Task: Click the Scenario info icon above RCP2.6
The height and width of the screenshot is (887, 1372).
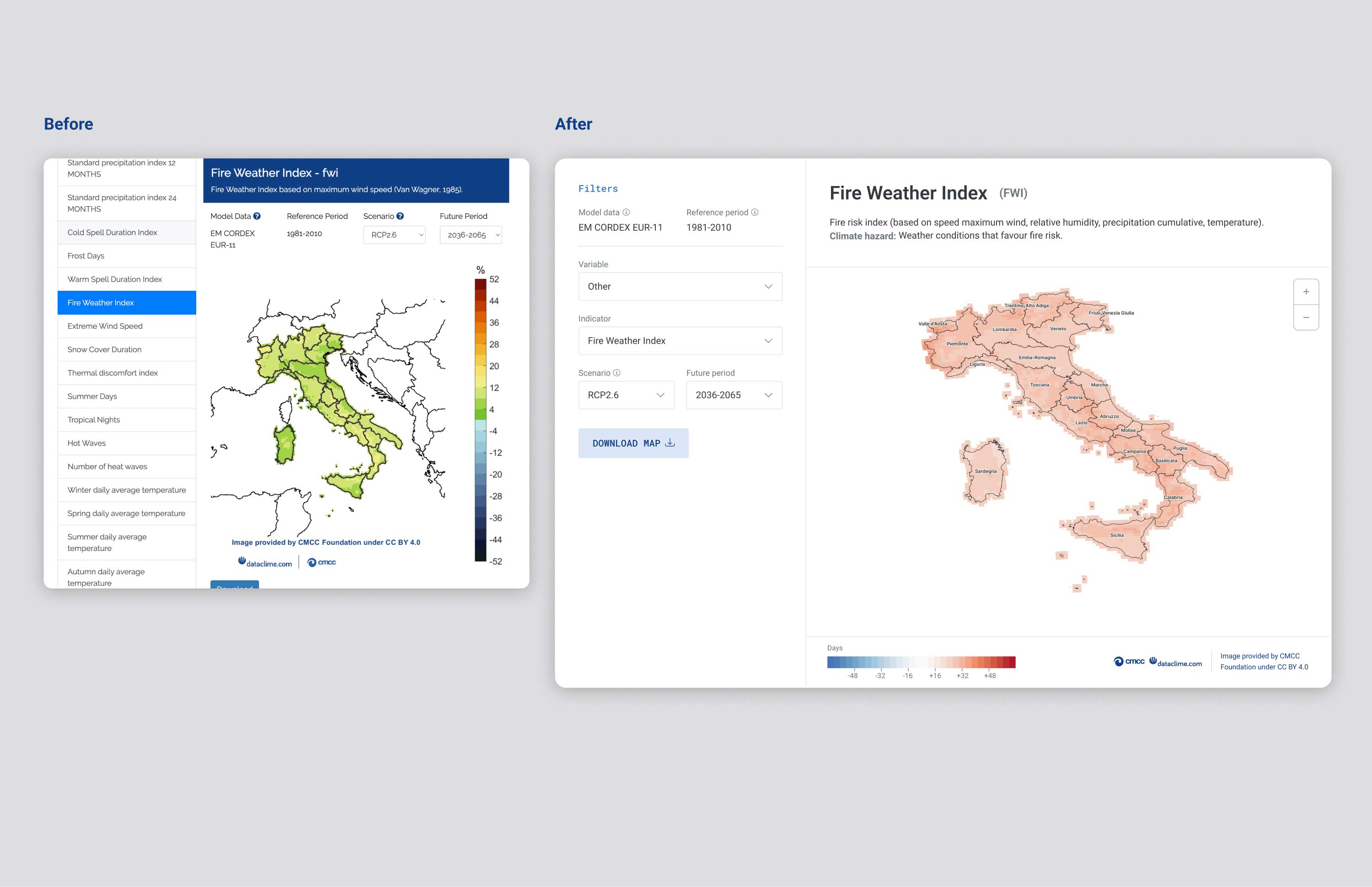Action: click(x=617, y=373)
